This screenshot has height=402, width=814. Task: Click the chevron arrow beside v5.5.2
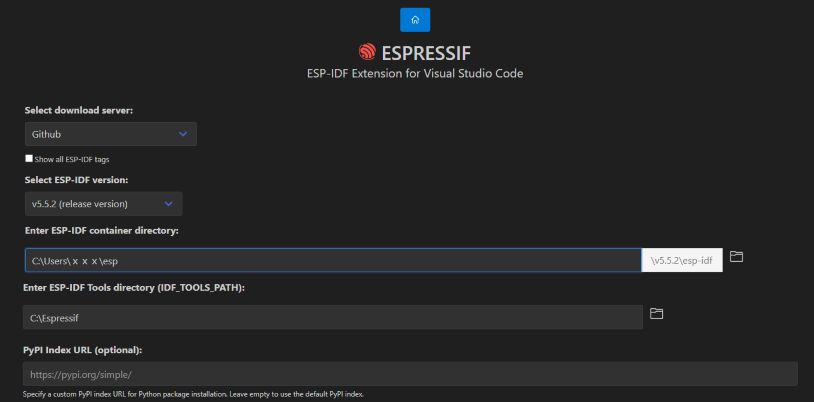point(168,204)
